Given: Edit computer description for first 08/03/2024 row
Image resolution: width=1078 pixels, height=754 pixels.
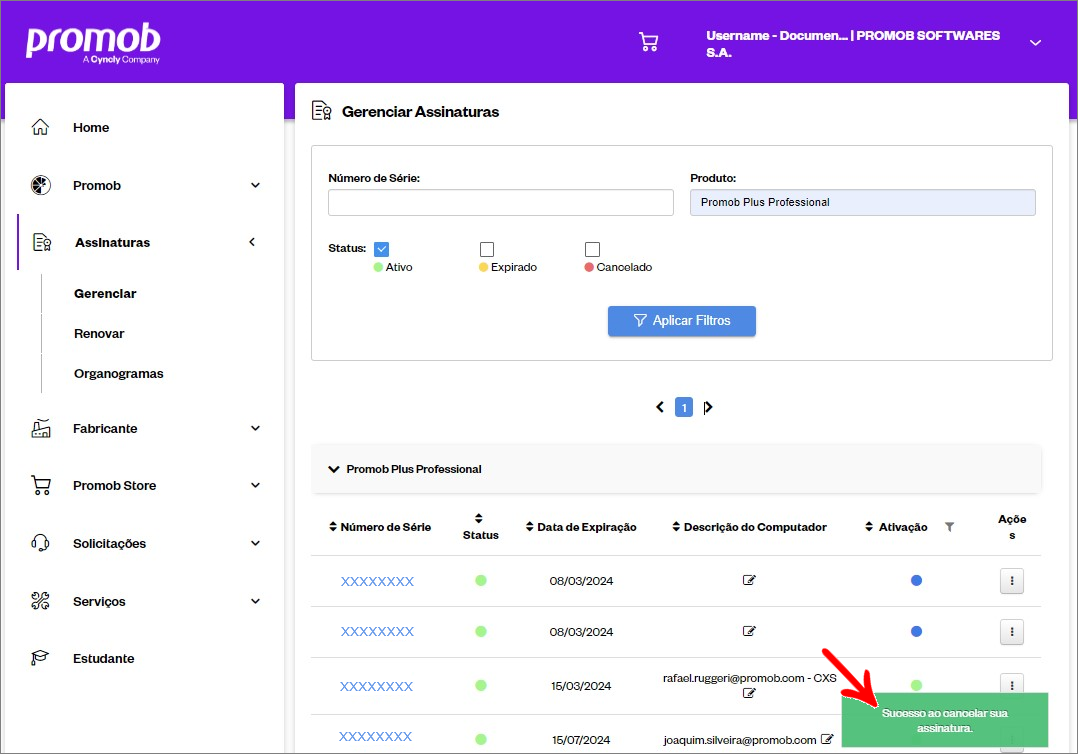Looking at the screenshot, I should 749,580.
